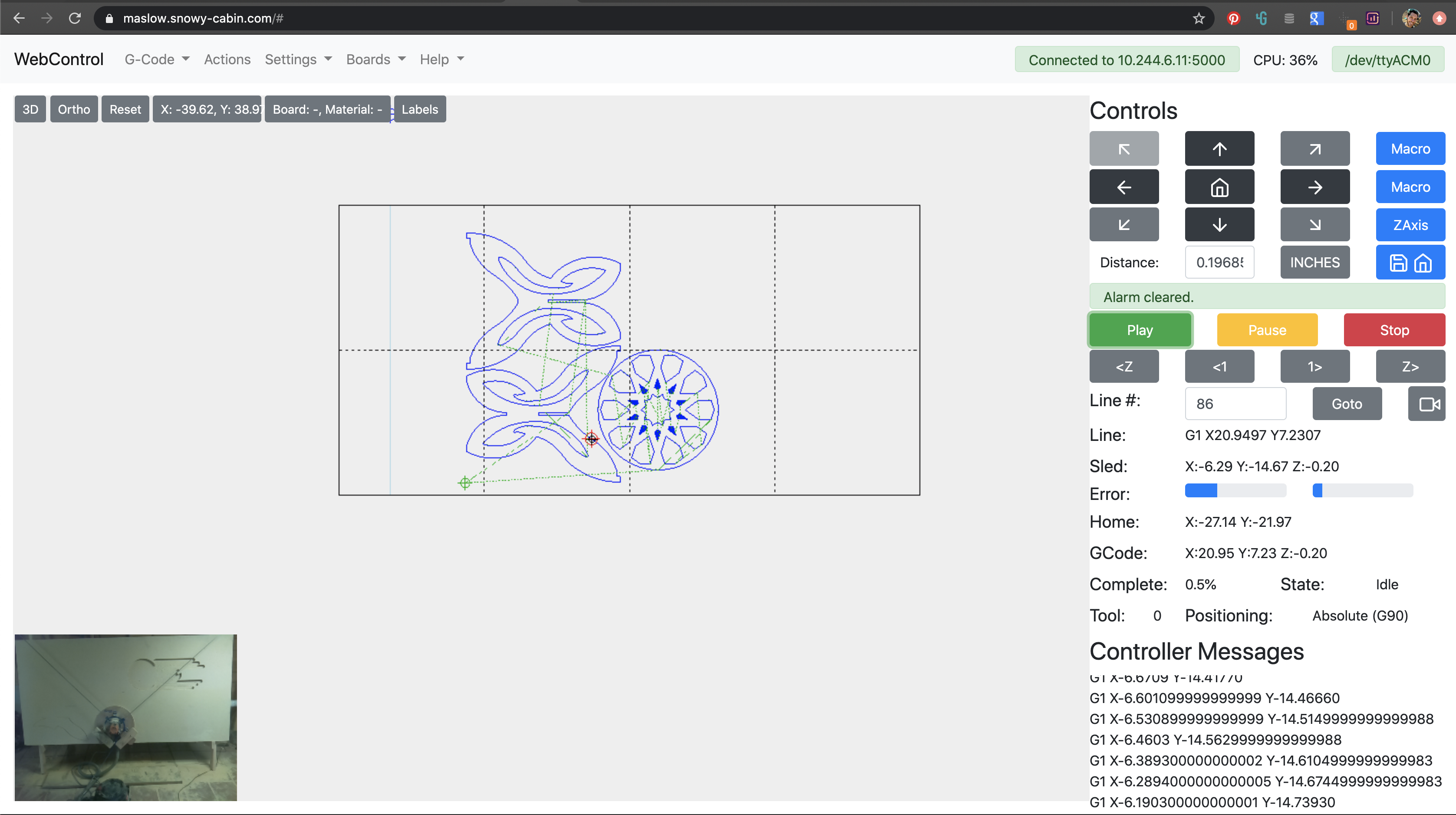Jog sled diagonally toward upper-left
The image size is (1456, 815).
(1123, 149)
